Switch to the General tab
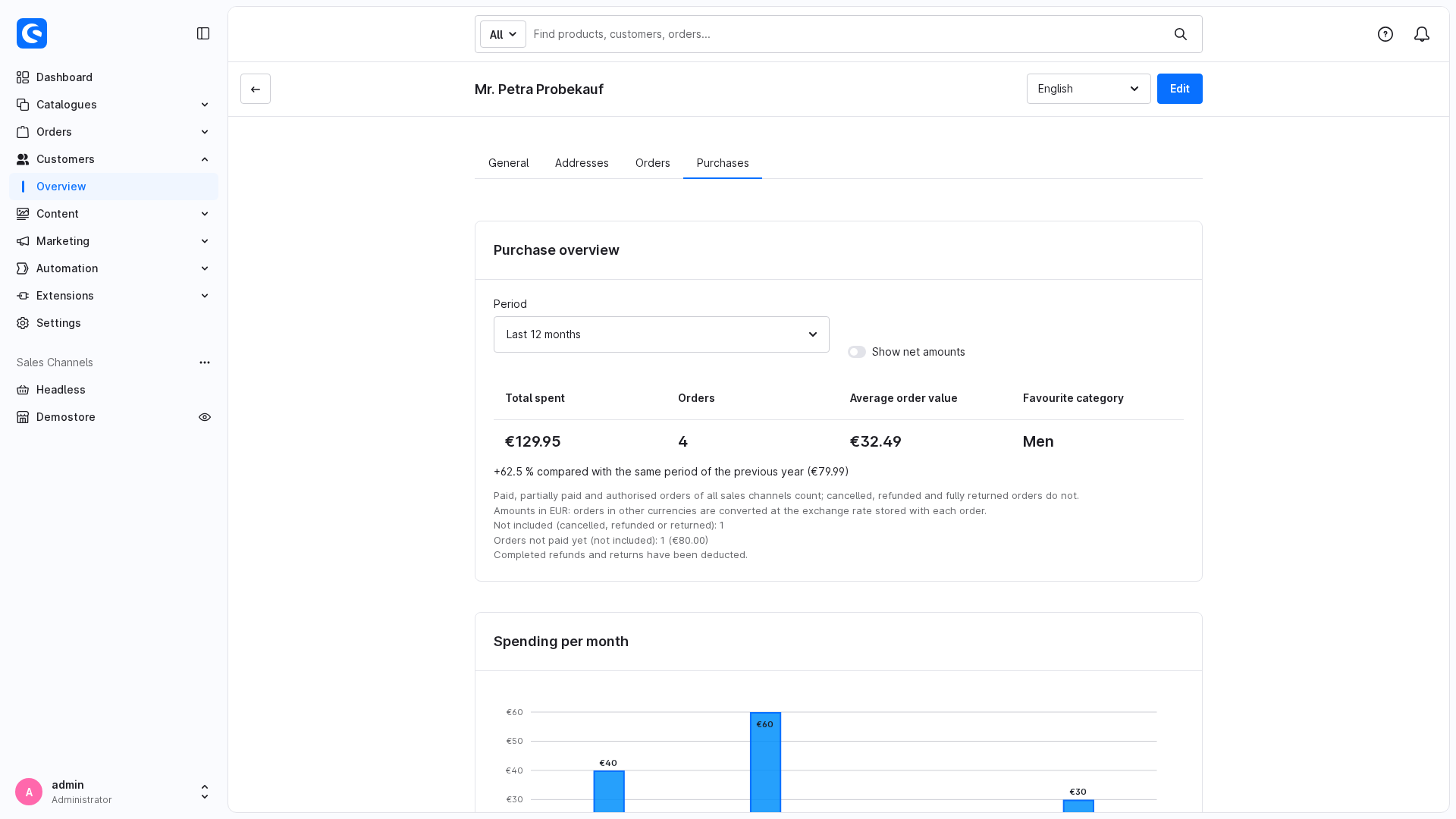1456x819 pixels. [508, 163]
